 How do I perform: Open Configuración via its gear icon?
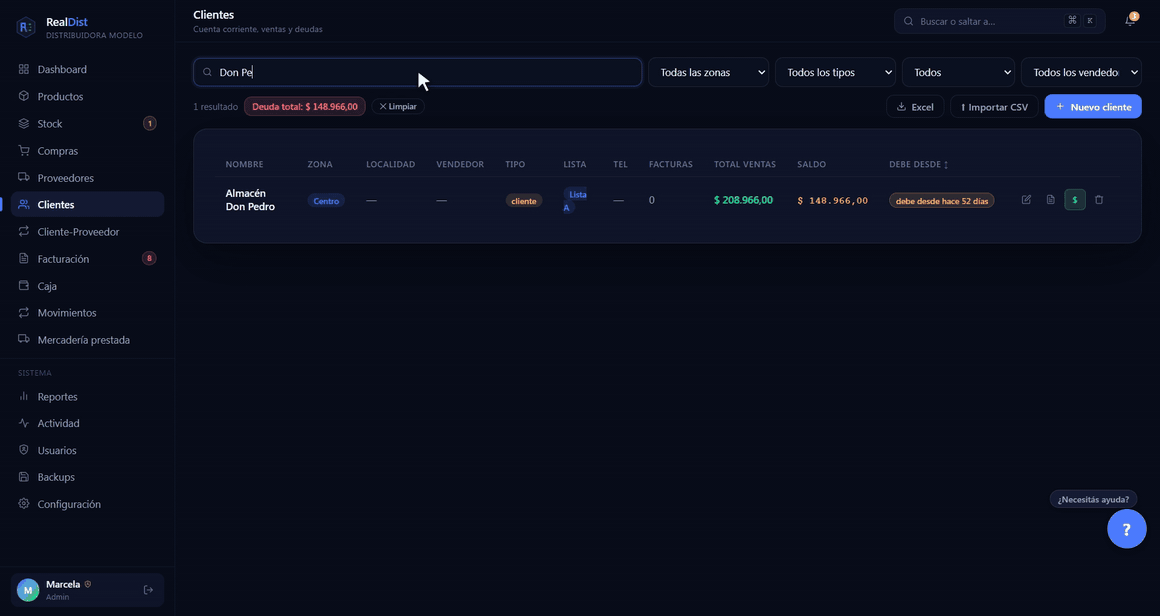24,504
